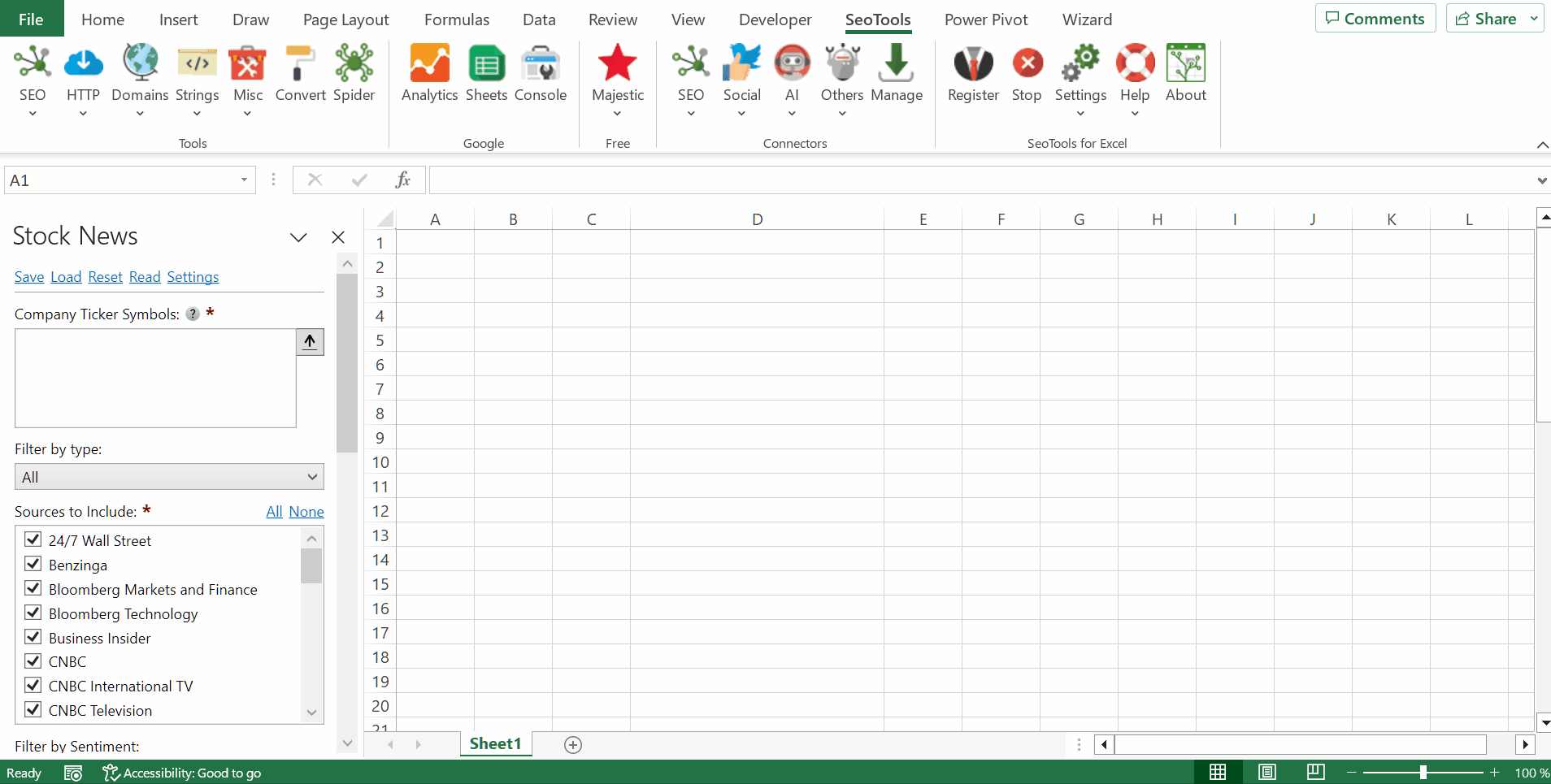Expand the Majestic dropdown arrow

pyautogui.click(x=618, y=114)
